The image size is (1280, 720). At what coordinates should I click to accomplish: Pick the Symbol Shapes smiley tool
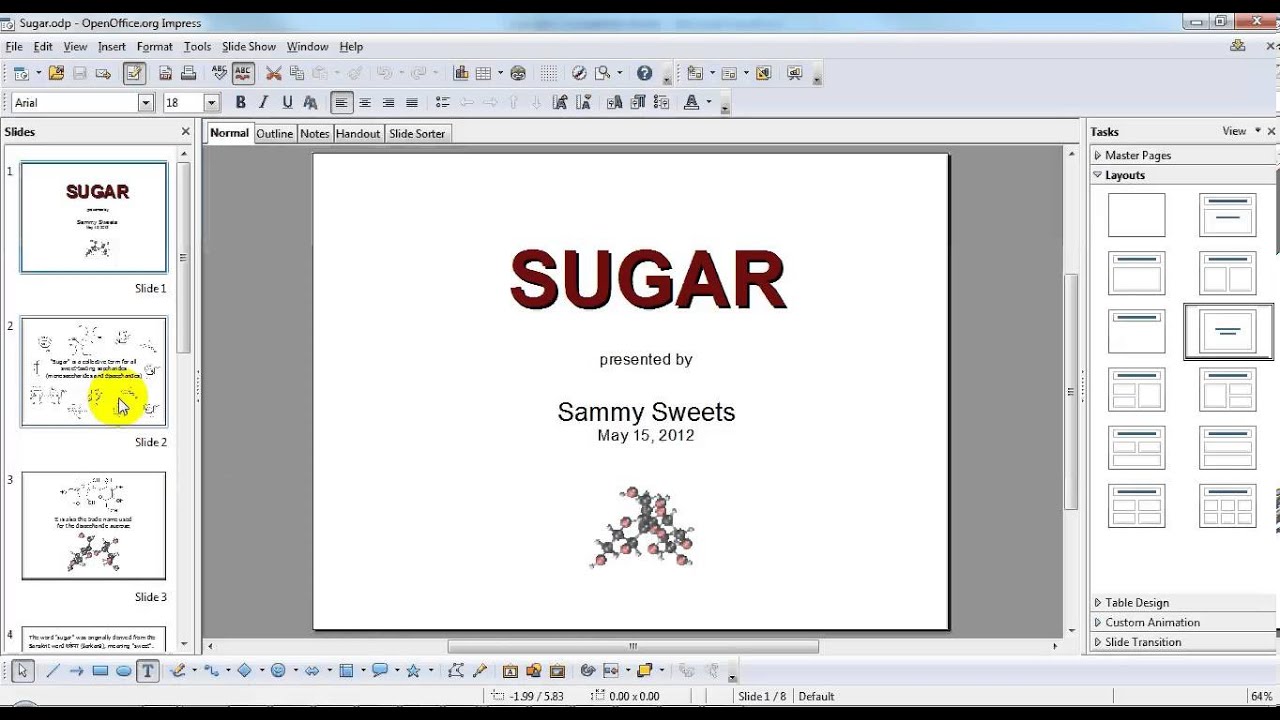pos(278,671)
